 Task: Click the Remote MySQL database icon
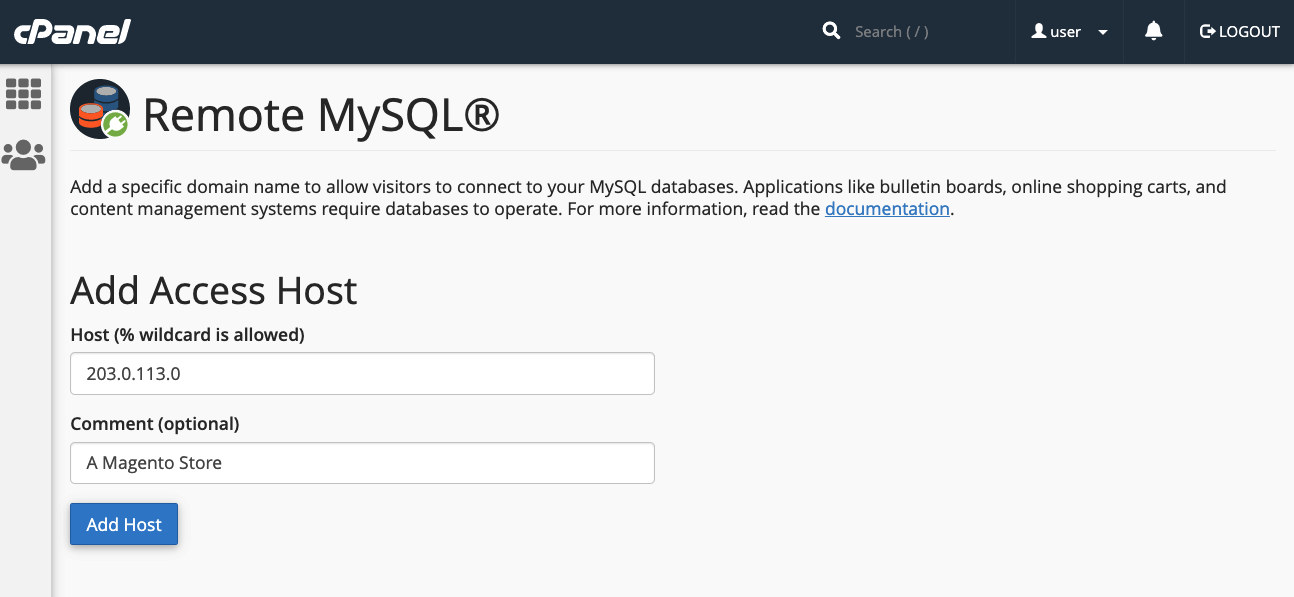[x=99, y=109]
